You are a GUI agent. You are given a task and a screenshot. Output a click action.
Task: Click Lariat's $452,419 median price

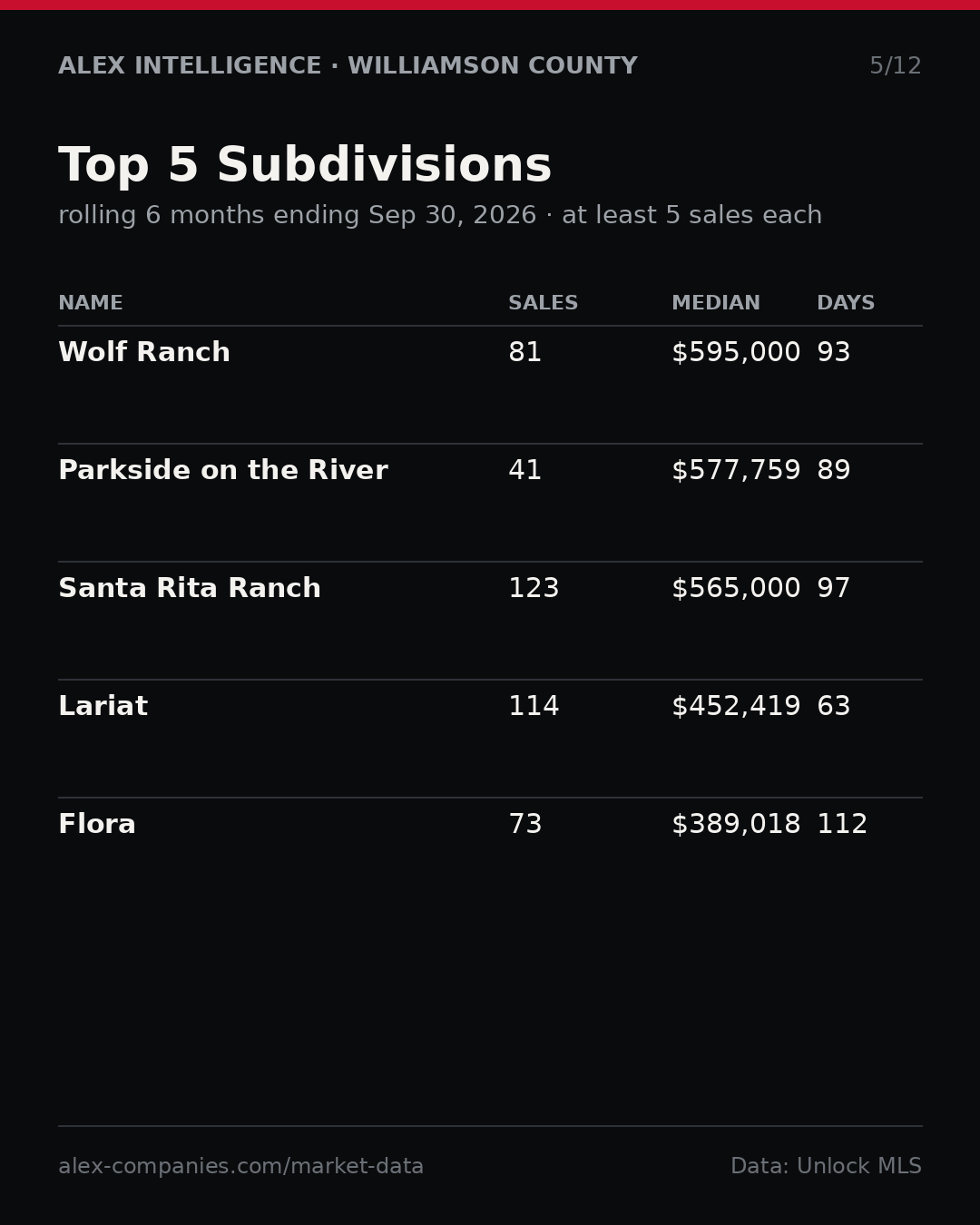[x=736, y=707]
